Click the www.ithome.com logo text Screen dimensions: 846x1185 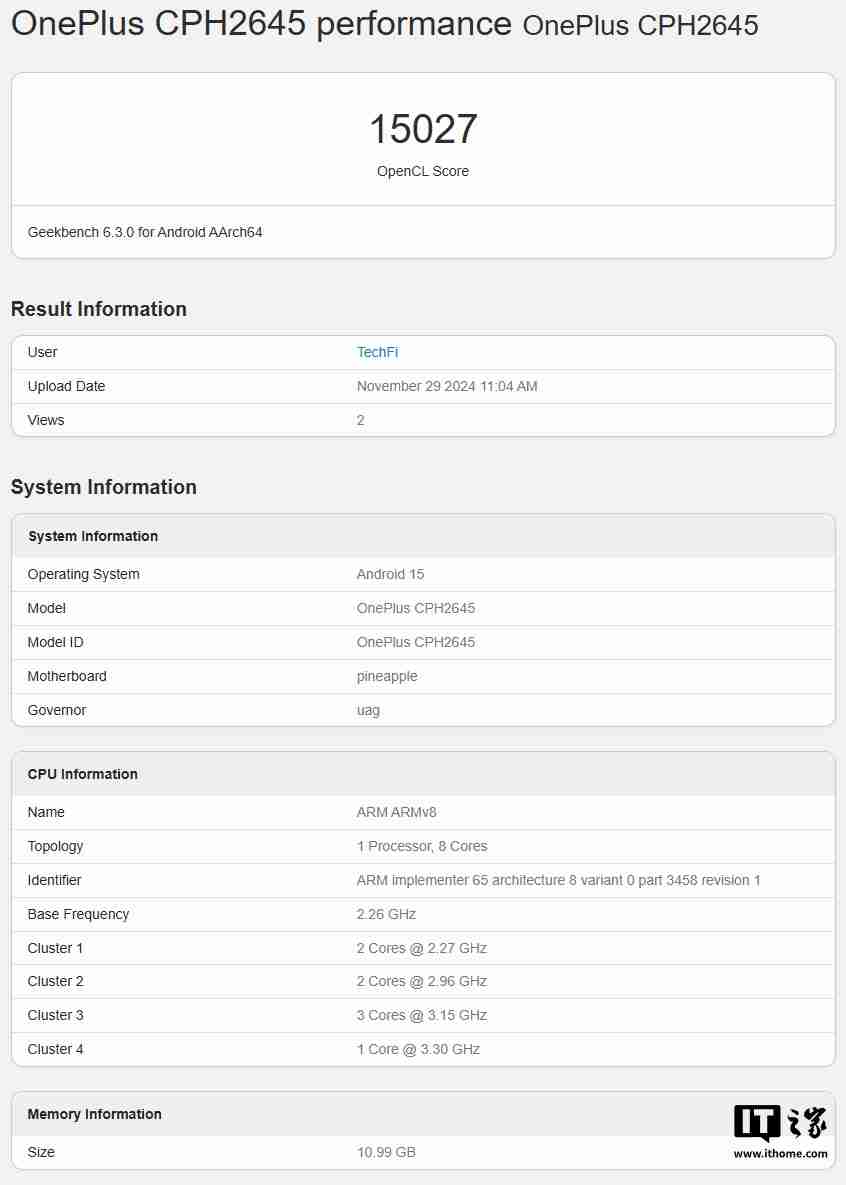783,1153
